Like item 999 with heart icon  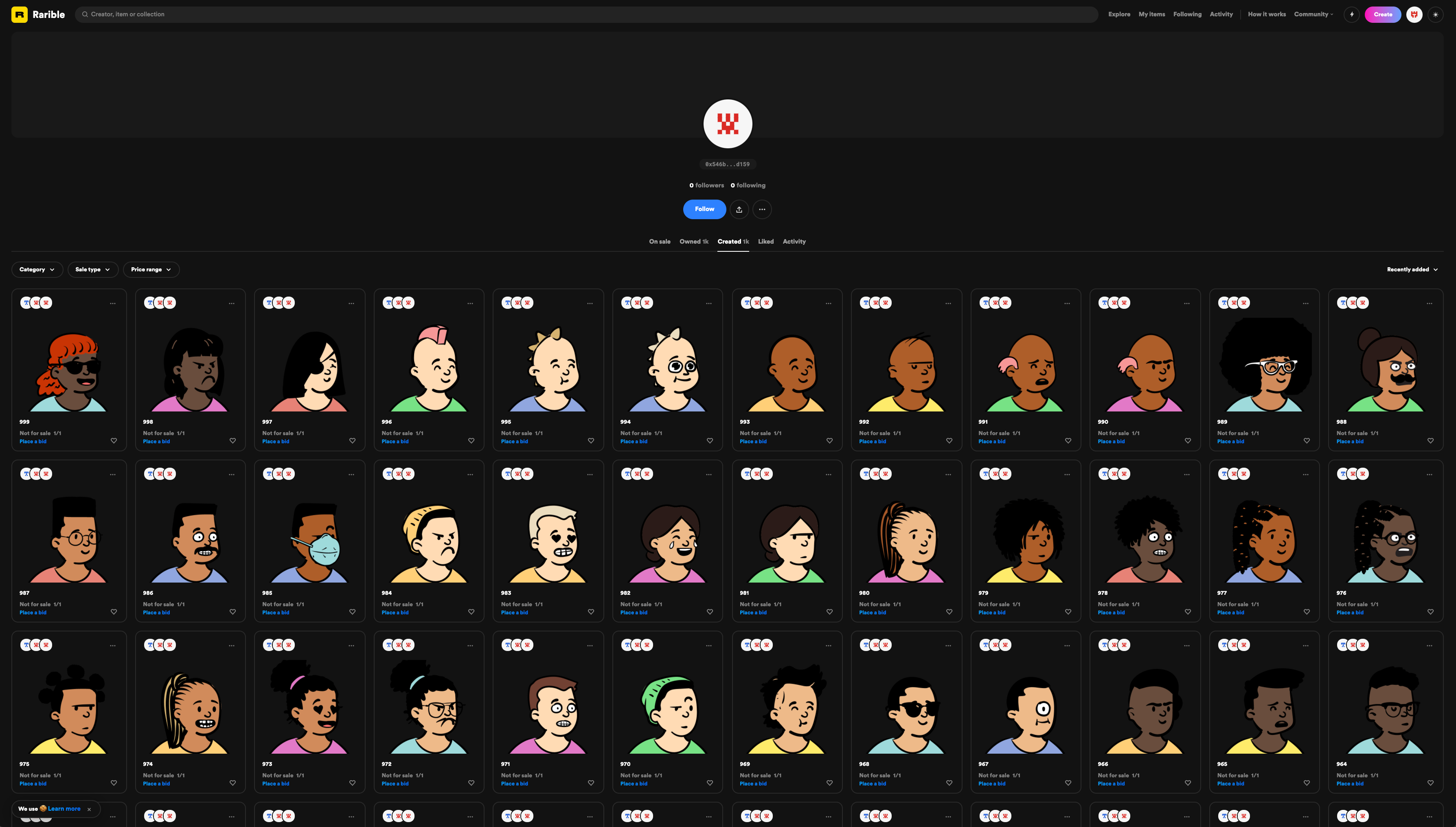click(114, 441)
